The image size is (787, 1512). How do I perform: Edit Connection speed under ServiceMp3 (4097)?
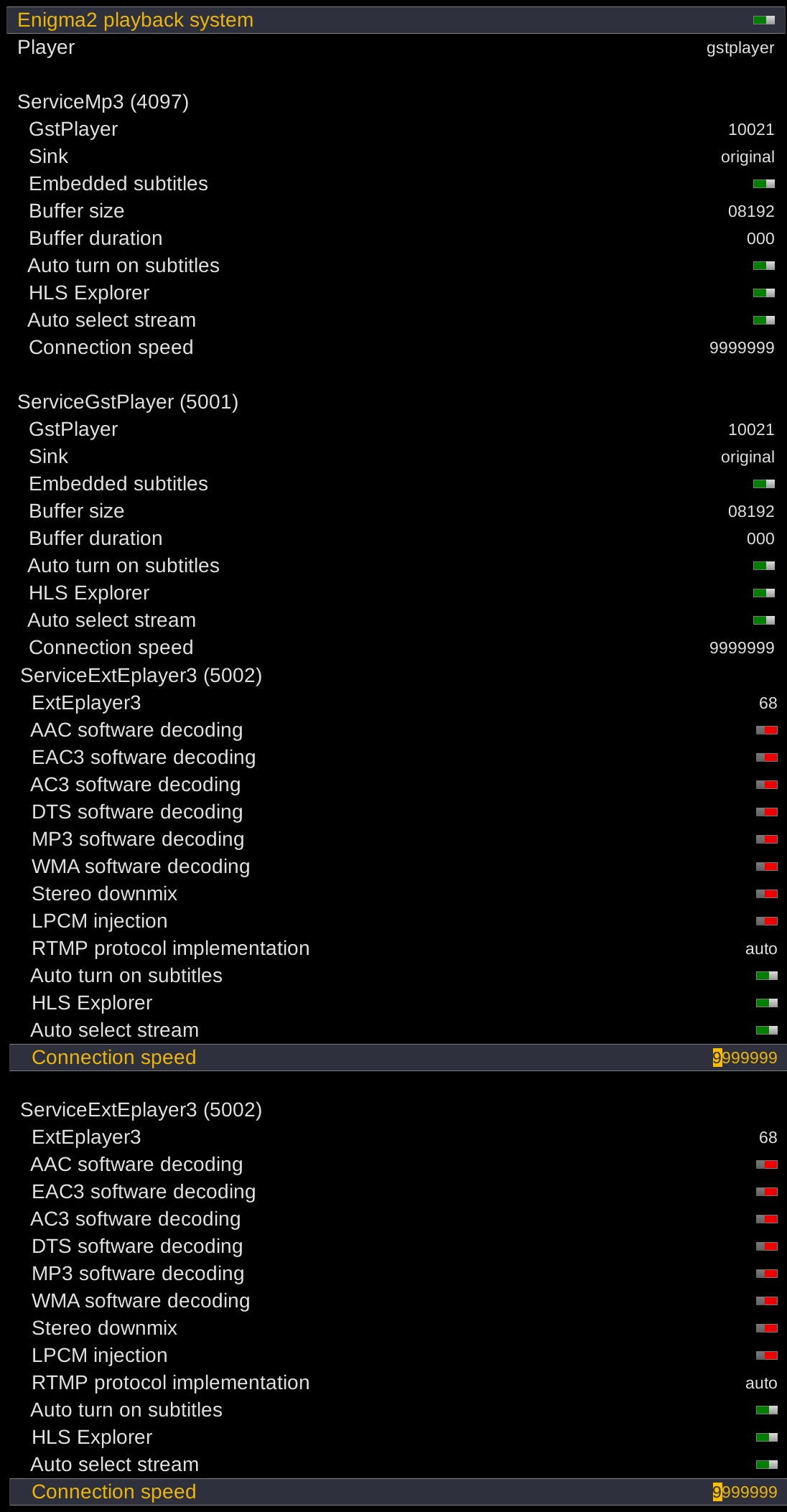click(741, 348)
